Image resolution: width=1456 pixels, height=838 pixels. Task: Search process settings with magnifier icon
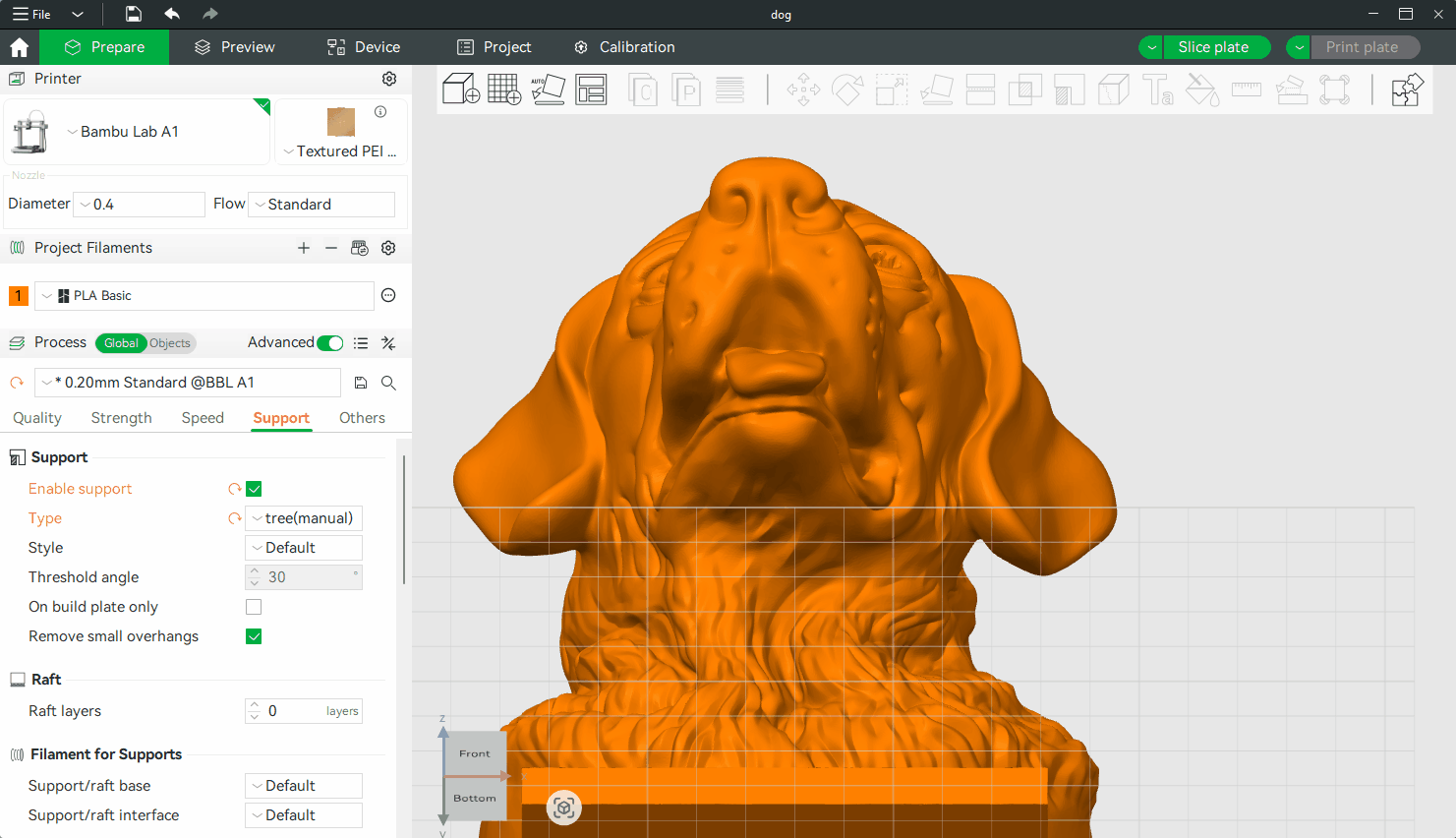click(x=388, y=383)
